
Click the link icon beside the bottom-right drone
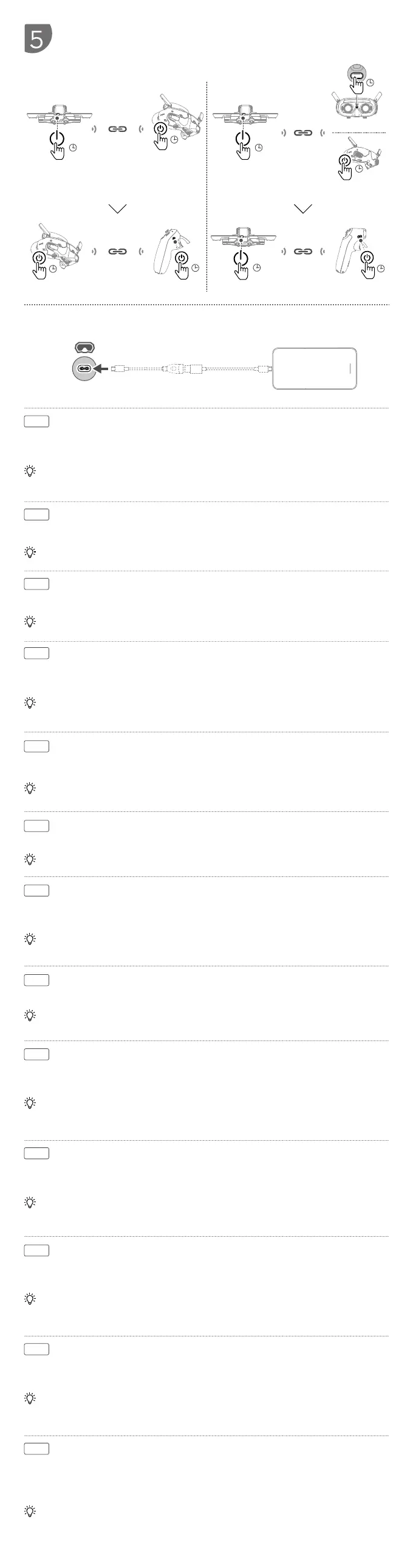[303, 251]
